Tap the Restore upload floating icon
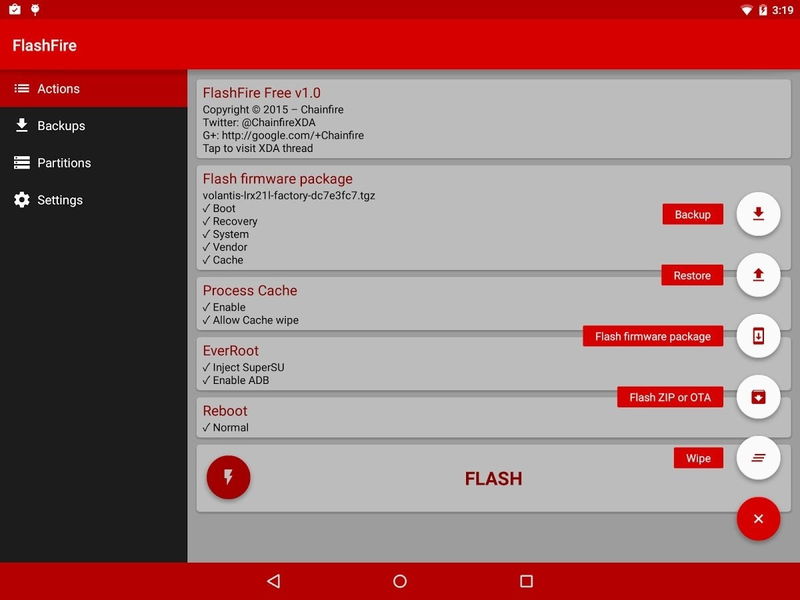This screenshot has width=800, height=600. click(x=758, y=275)
